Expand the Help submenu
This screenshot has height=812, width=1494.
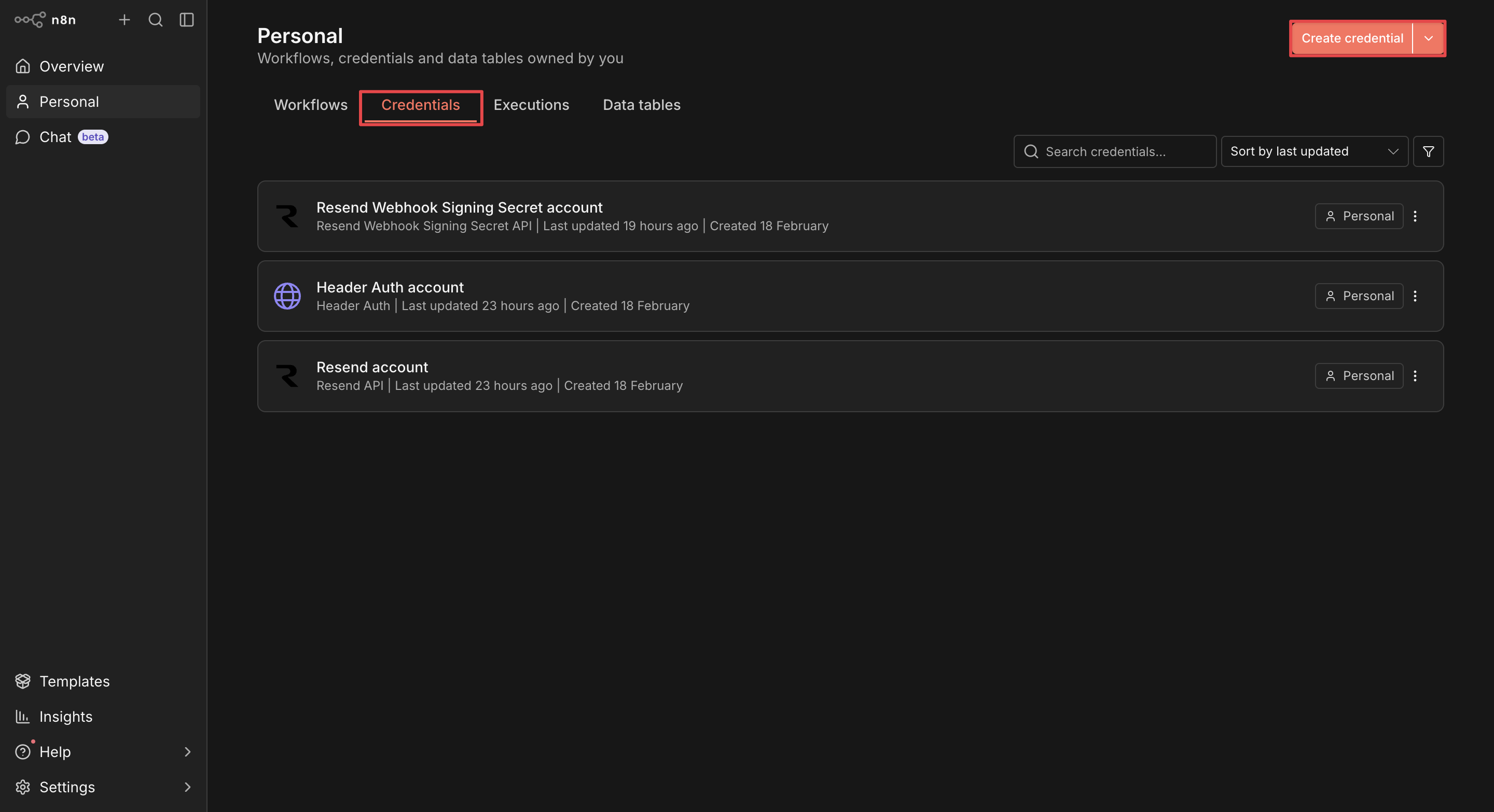click(187, 752)
